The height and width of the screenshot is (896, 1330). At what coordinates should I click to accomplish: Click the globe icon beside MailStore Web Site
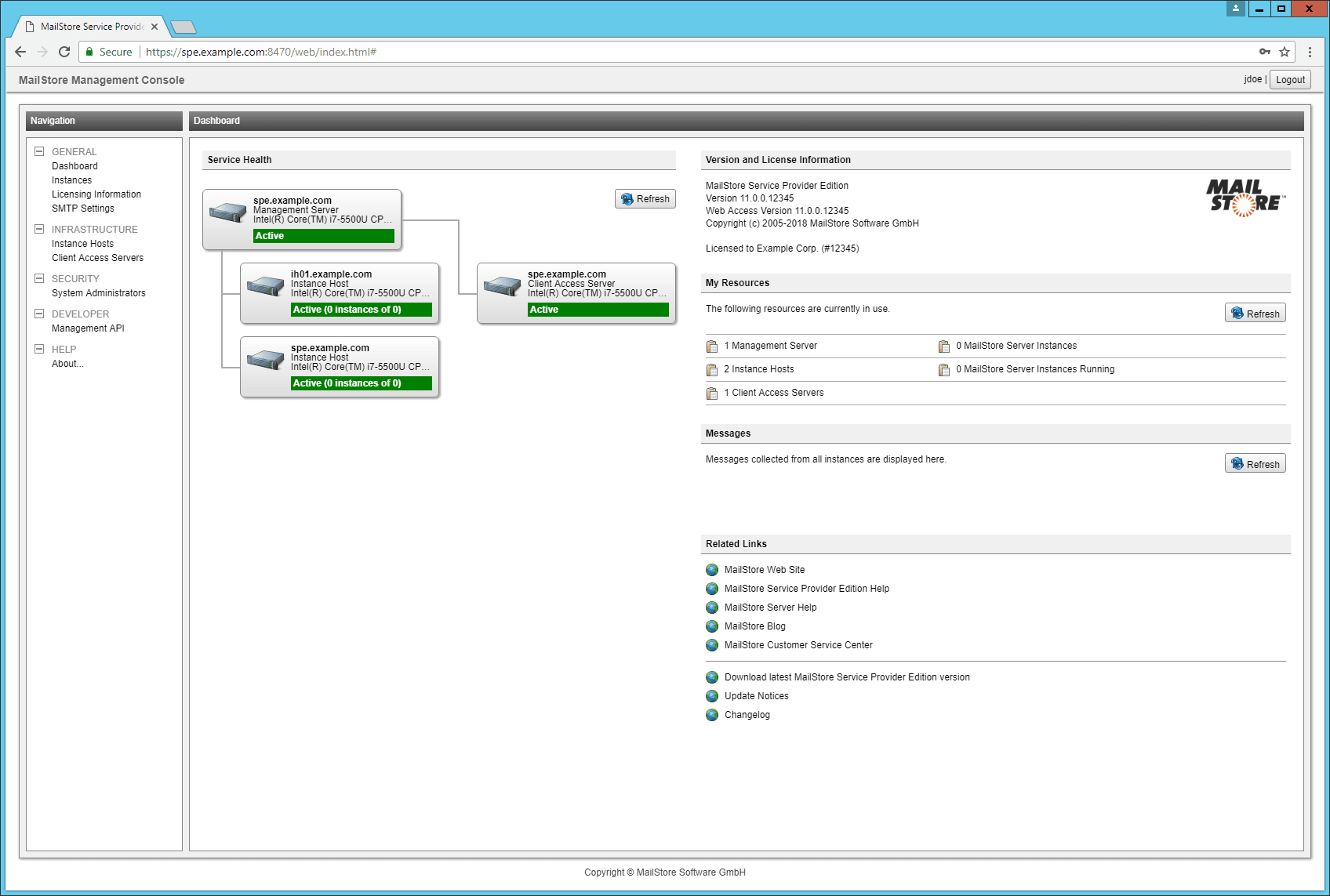coord(712,570)
